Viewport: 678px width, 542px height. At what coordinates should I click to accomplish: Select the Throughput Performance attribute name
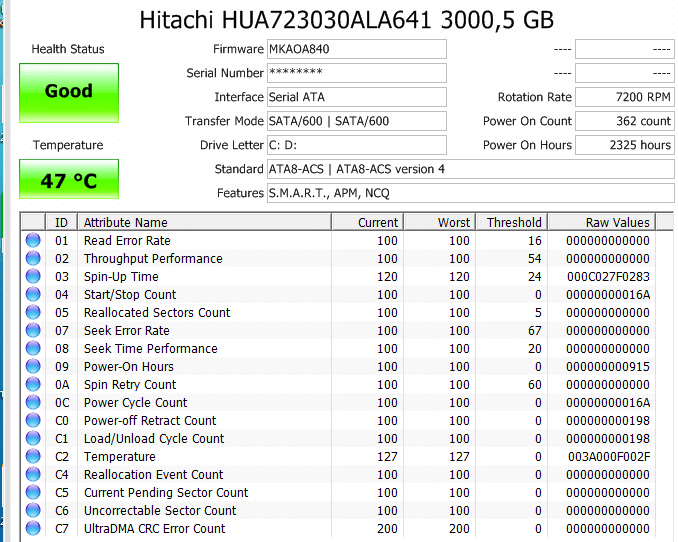(153, 259)
